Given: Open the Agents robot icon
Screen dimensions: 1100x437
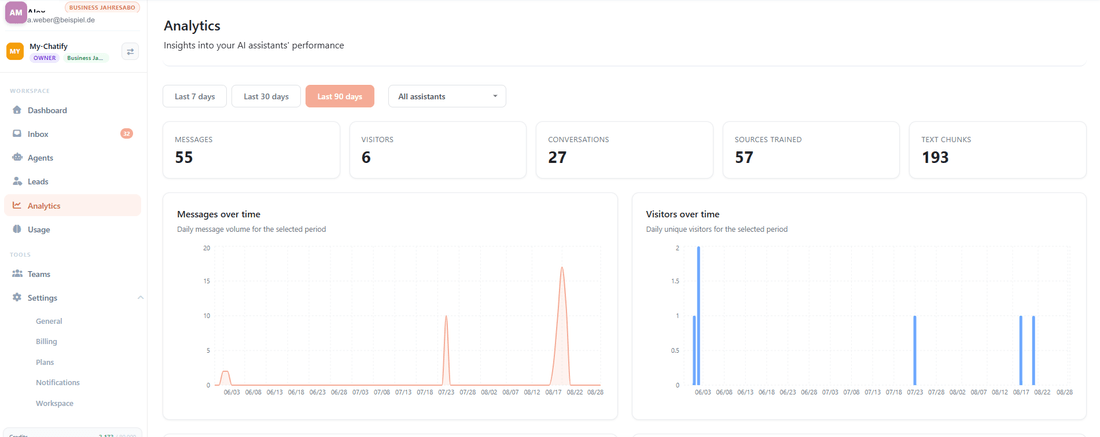Looking at the screenshot, I should 17,158.
